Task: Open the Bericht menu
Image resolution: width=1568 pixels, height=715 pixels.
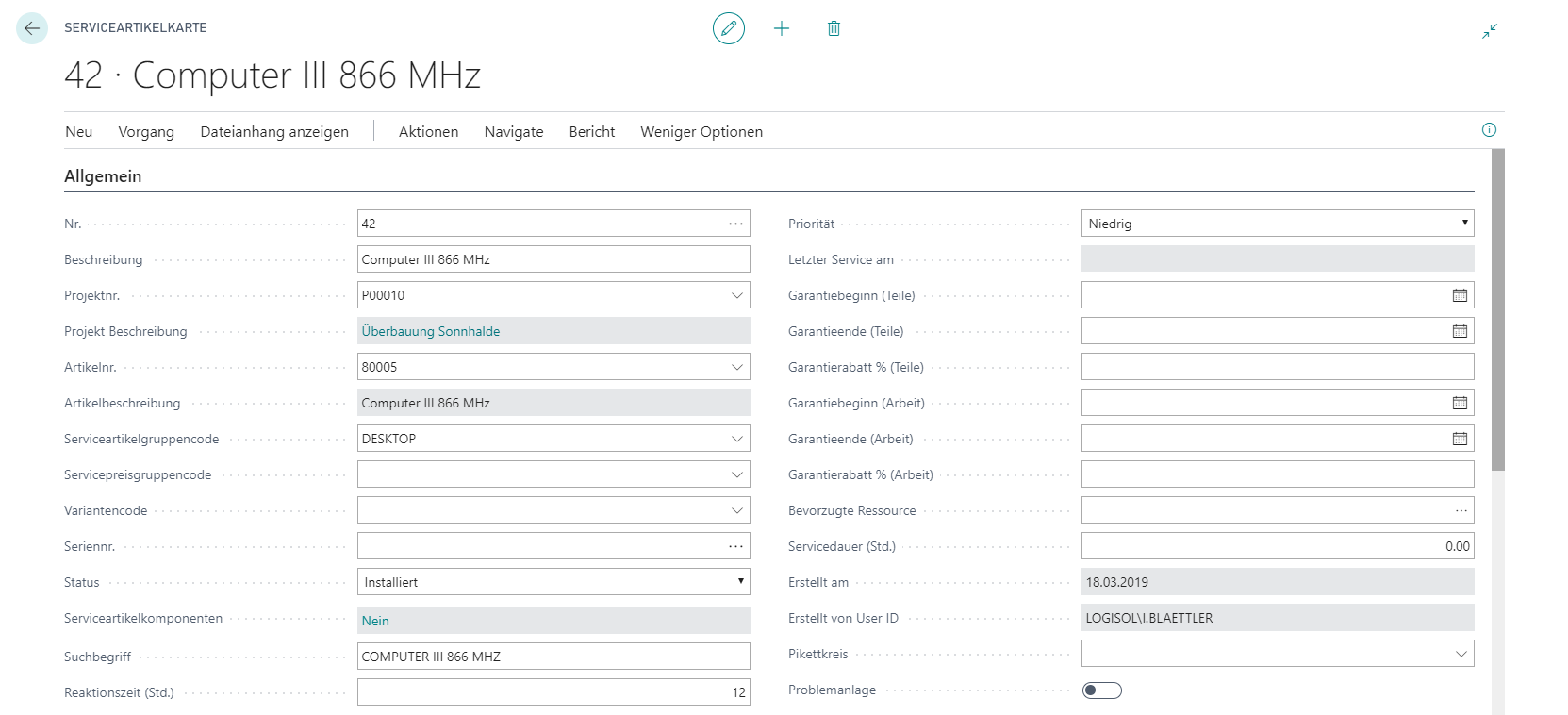Action: tap(592, 132)
